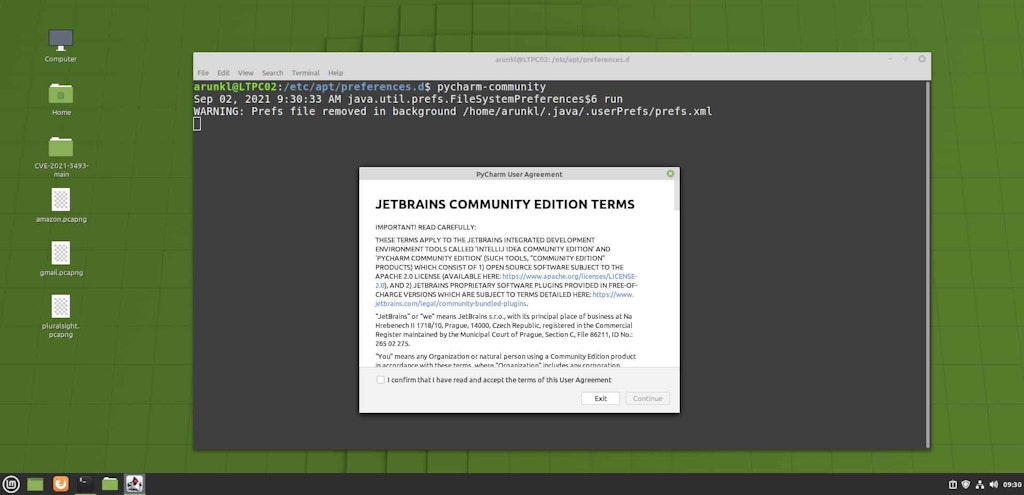This screenshot has height=495, width=1024.
Task: Click the agreement dialog scrollbar thumb
Action: click(x=677, y=195)
